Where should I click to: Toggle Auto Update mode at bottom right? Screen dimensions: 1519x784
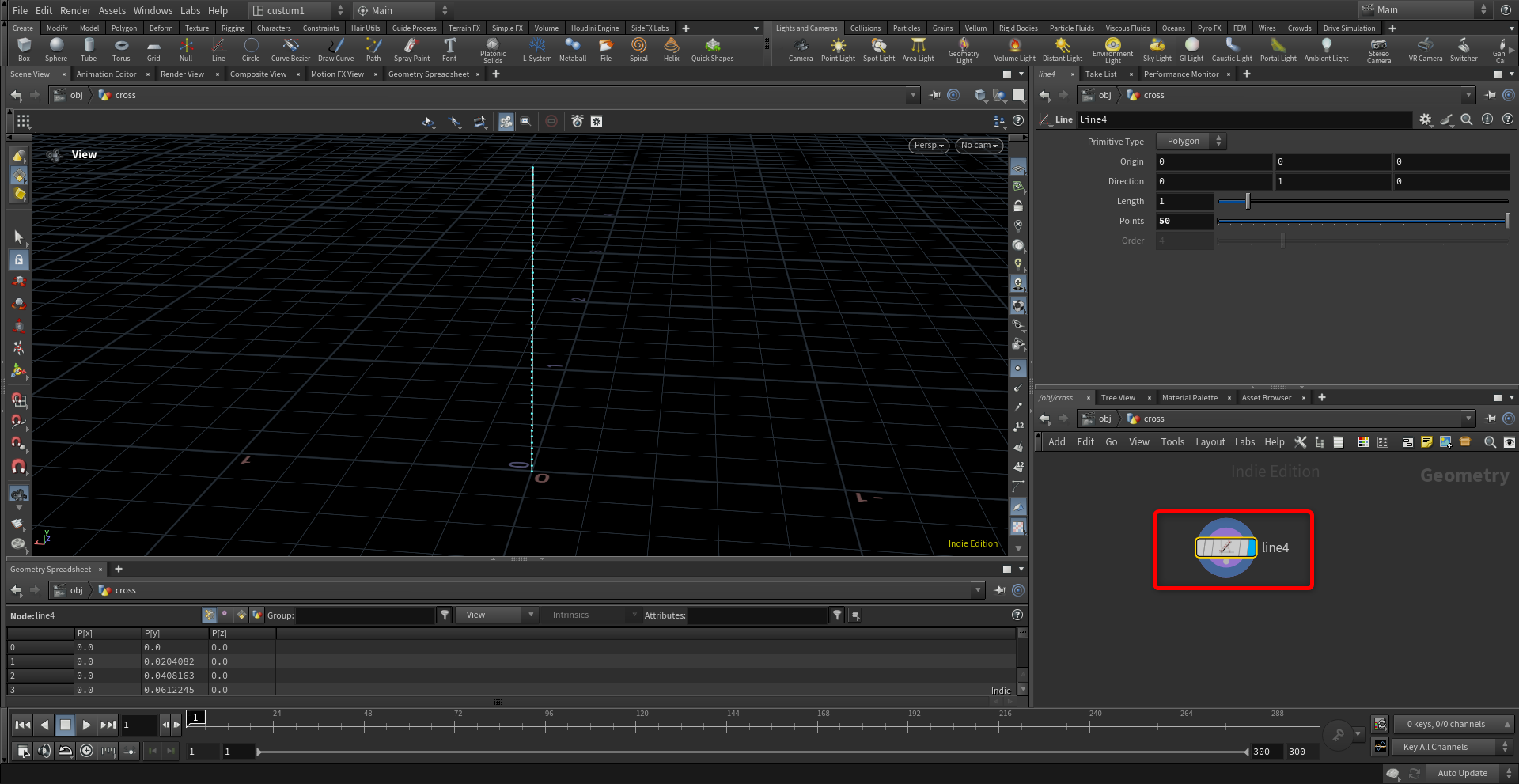coord(1462,773)
